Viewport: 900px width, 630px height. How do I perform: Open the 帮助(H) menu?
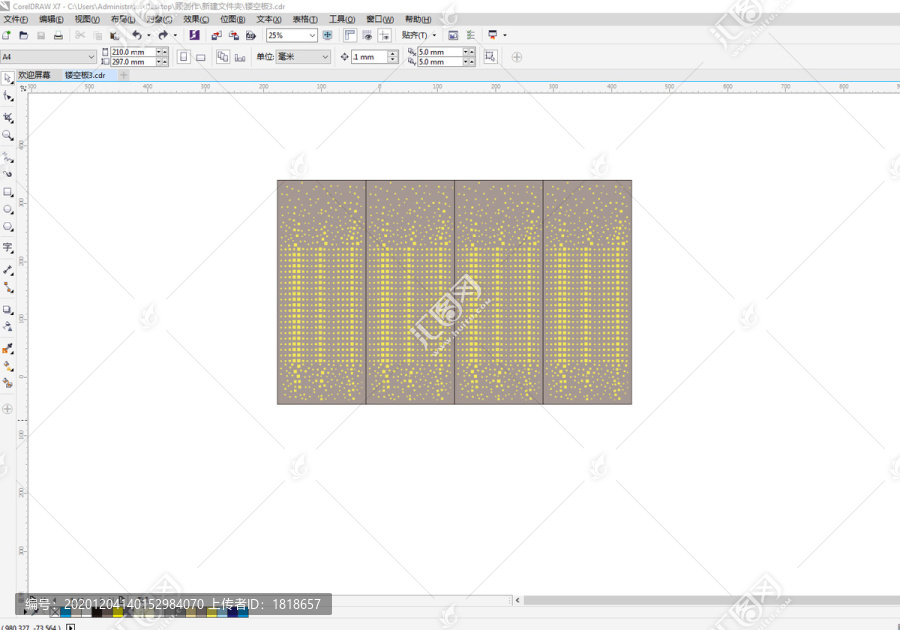click(418, 19)
